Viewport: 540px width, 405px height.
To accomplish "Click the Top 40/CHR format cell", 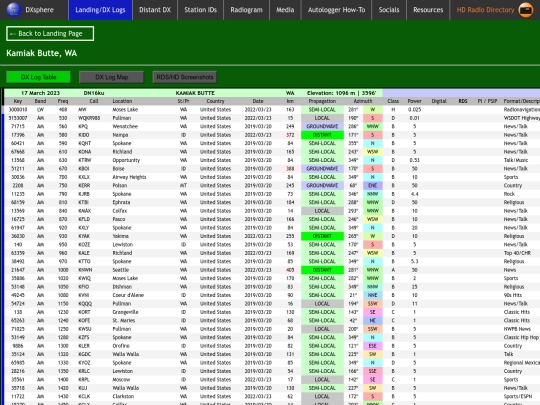I will pyautogui.click(x=517, y=253).
